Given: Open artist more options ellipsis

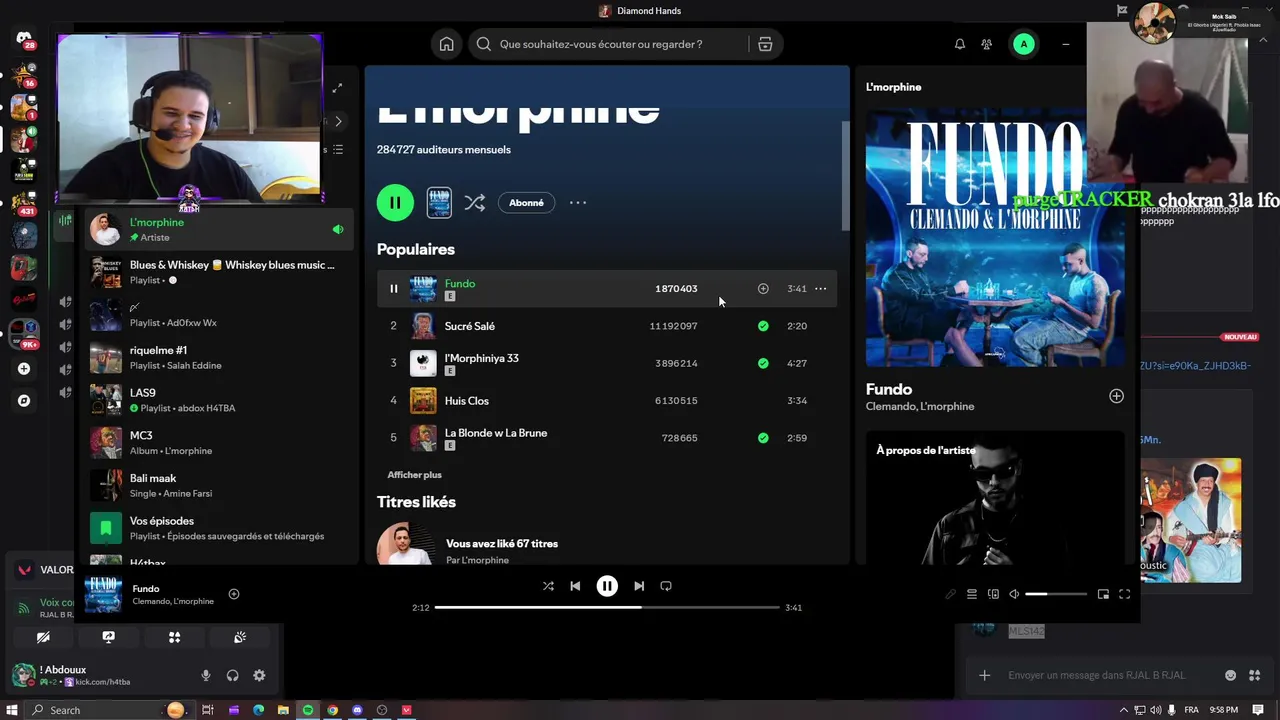Looking at the screenshot, I should click(x=578, y=203).
